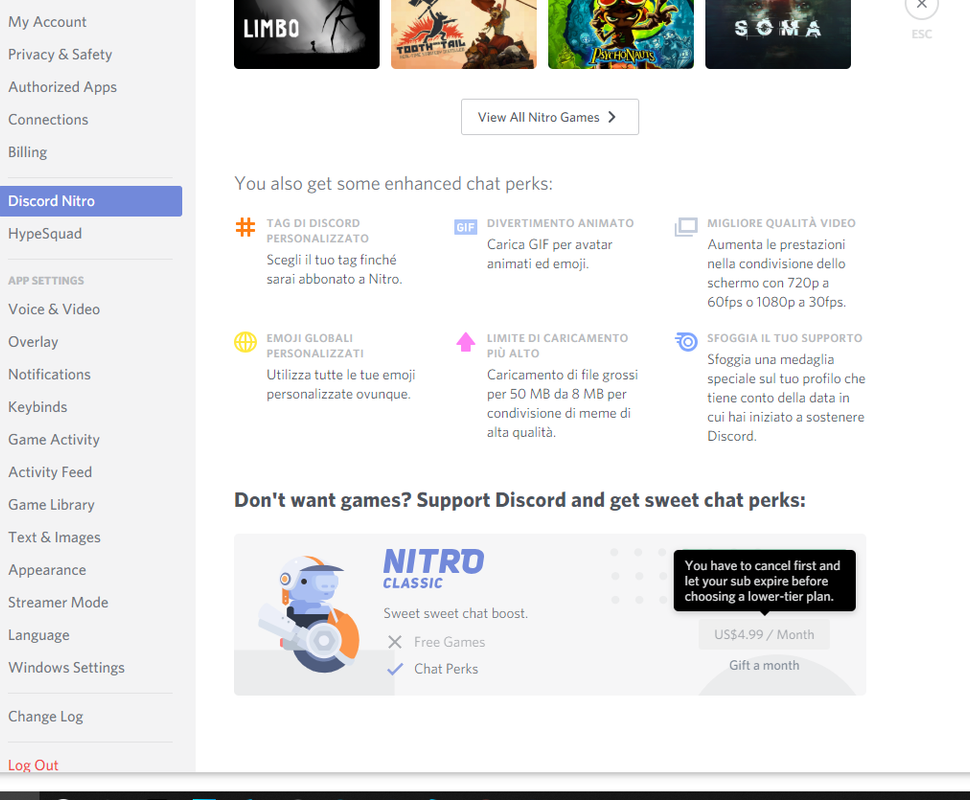The width and height of the screenshot is (970, 800).
Task: Close settings with the ESC X button
Action: click(922, 5)
